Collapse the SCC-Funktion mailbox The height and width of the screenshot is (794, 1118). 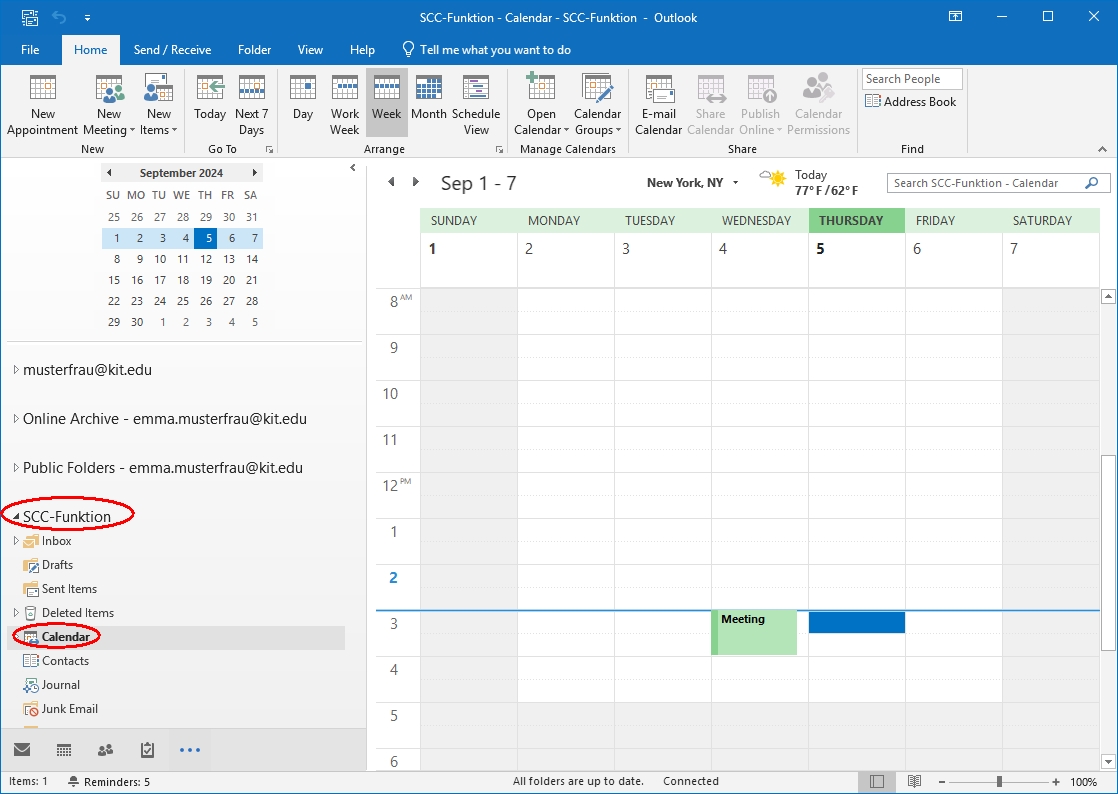click(x=16, y=517)
